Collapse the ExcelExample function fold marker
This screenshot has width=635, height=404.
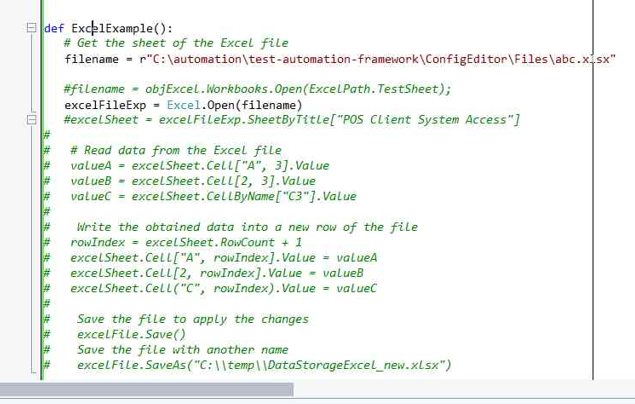[33, 28]
